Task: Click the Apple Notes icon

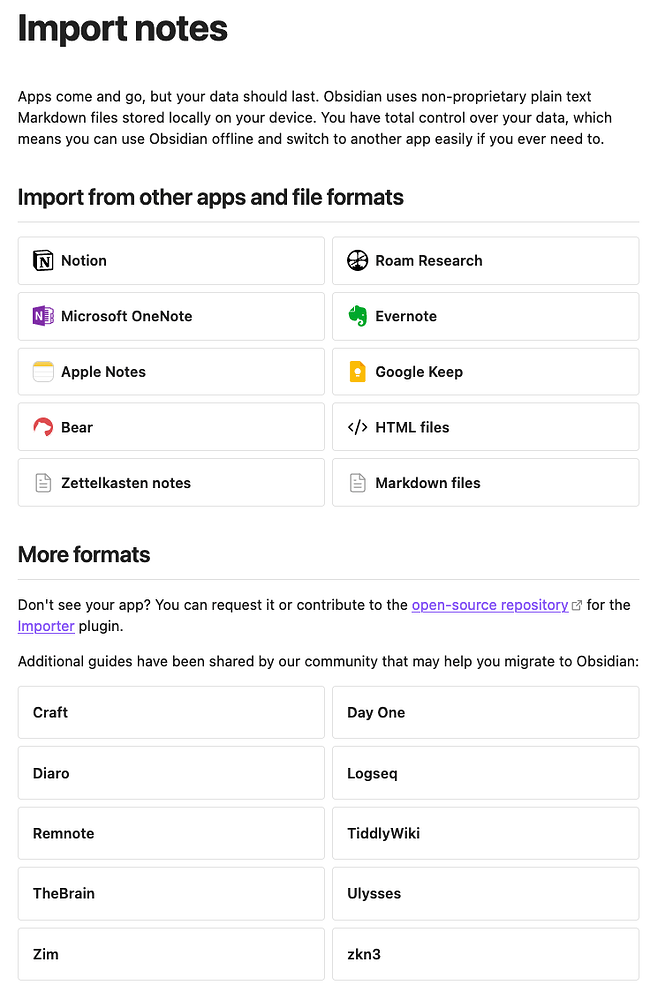Action: (x=42, y=371)
